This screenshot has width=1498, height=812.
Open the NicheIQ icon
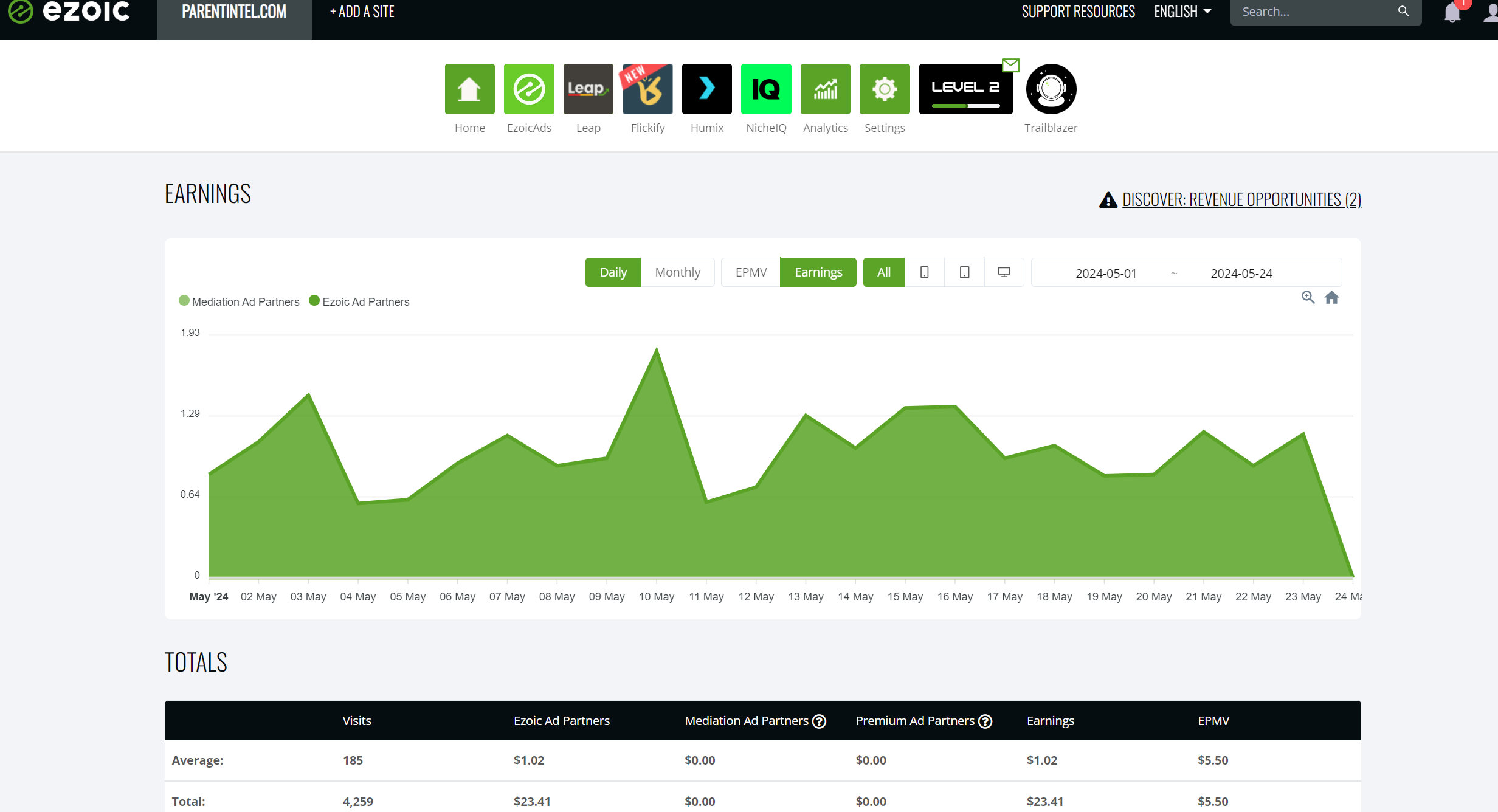[x=766, y=89]
